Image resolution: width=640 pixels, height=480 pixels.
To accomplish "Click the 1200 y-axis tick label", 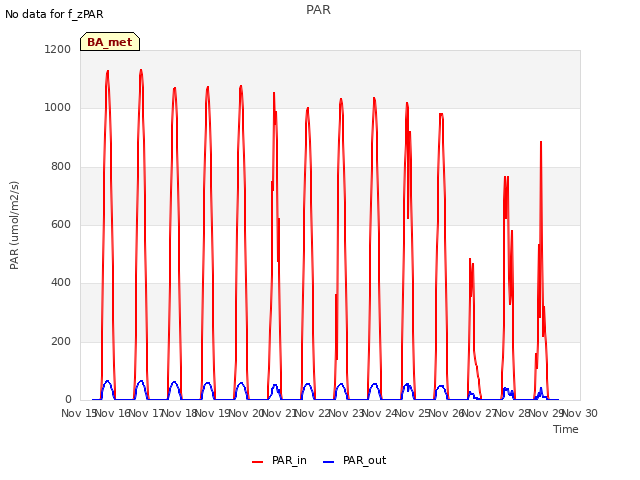I will [58, 49].
